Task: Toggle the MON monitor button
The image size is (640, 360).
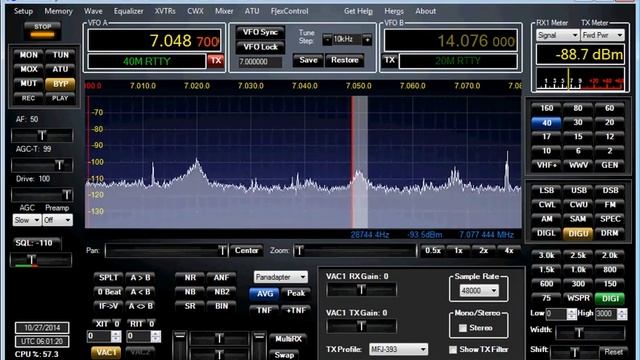Action: 29,55
